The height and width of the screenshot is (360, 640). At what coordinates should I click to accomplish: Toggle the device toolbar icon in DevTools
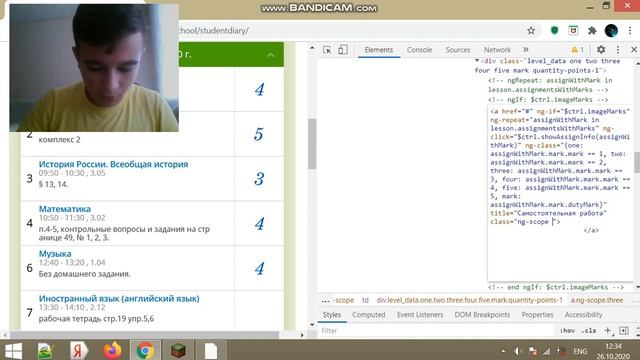343,50
